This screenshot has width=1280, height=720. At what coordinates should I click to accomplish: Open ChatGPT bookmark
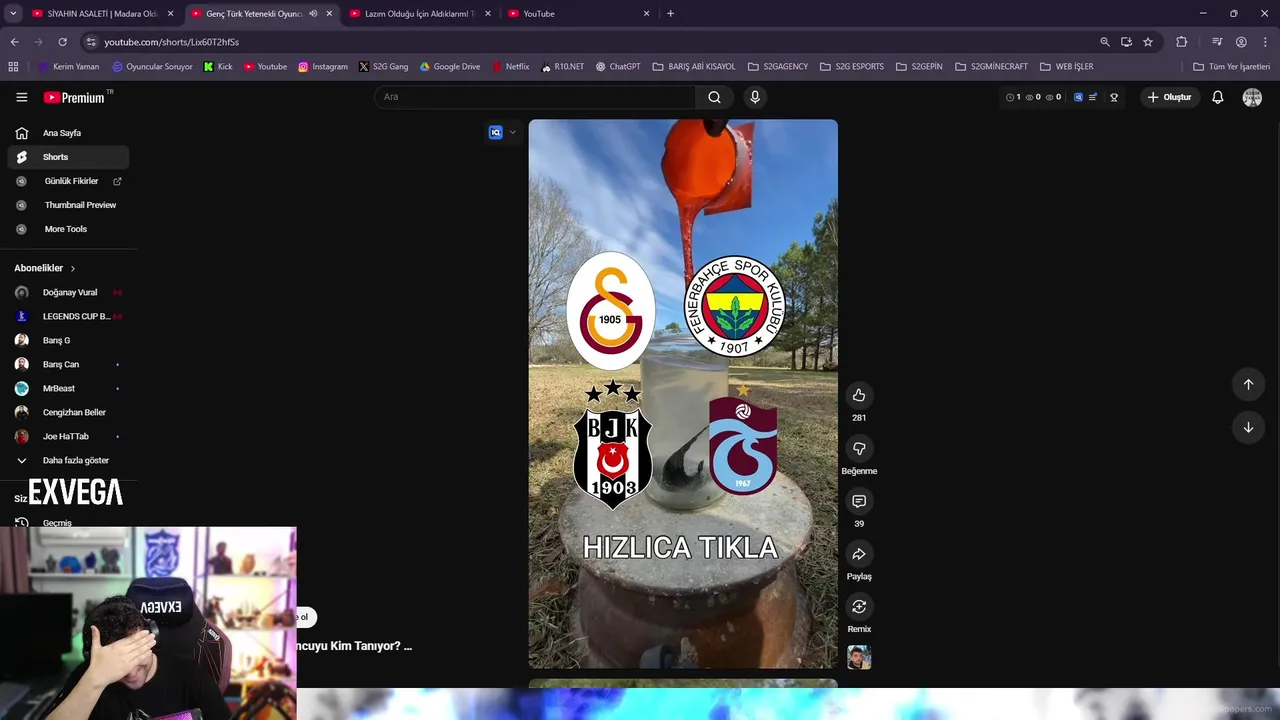(618, 66)
